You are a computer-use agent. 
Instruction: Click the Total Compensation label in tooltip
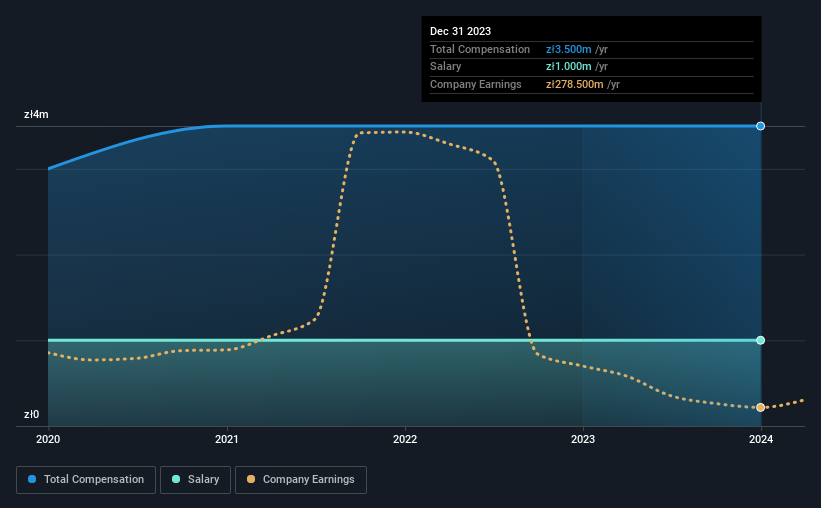pyautogui.click(x=480, y=49)
